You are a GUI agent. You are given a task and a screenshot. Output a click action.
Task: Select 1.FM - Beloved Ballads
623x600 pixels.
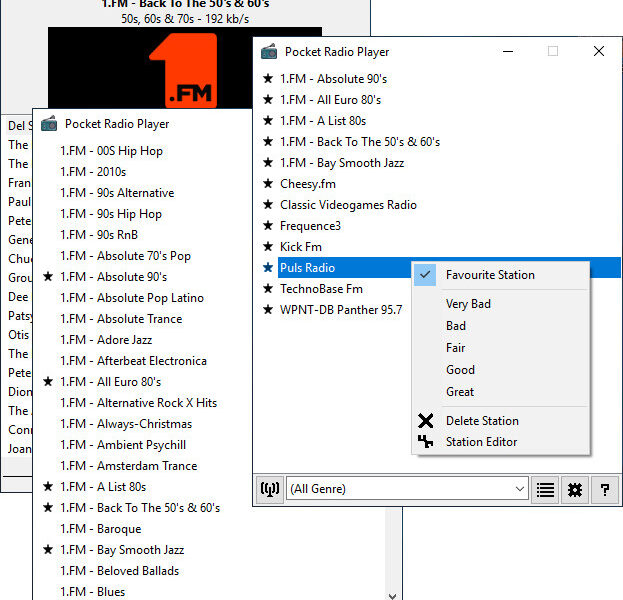tap(120, 571)
